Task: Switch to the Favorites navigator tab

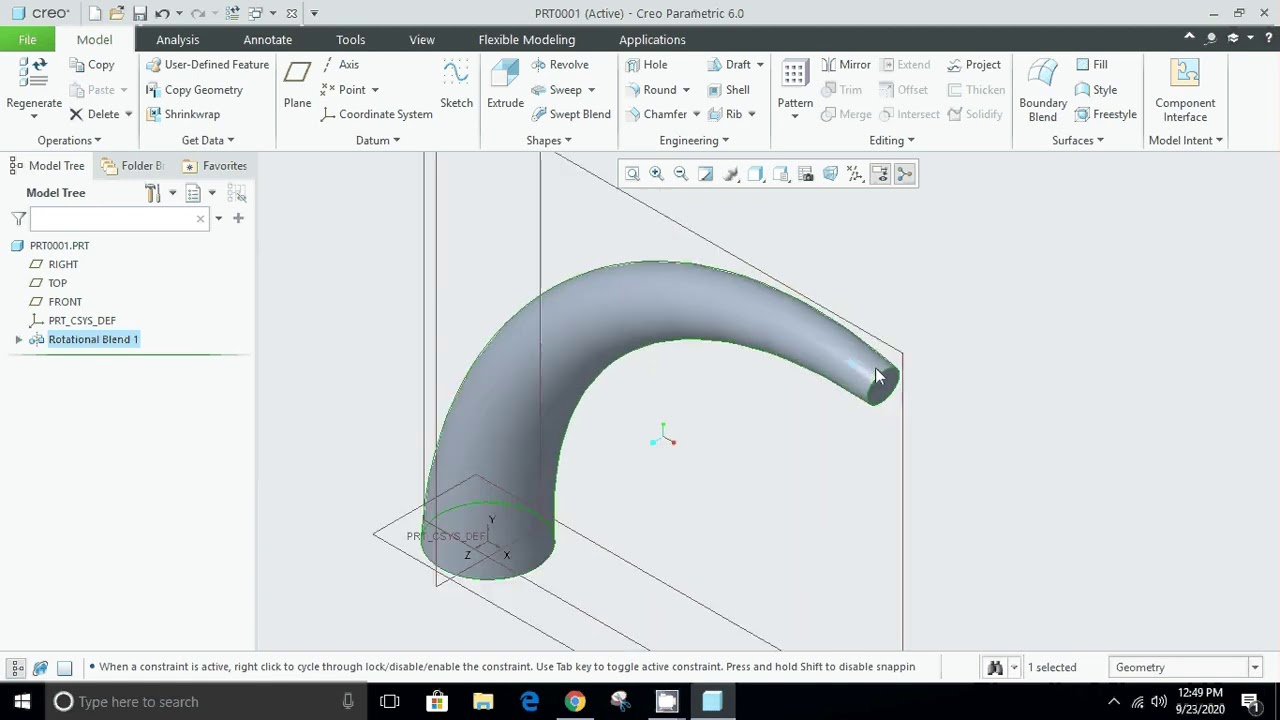Action: point(215,166)
